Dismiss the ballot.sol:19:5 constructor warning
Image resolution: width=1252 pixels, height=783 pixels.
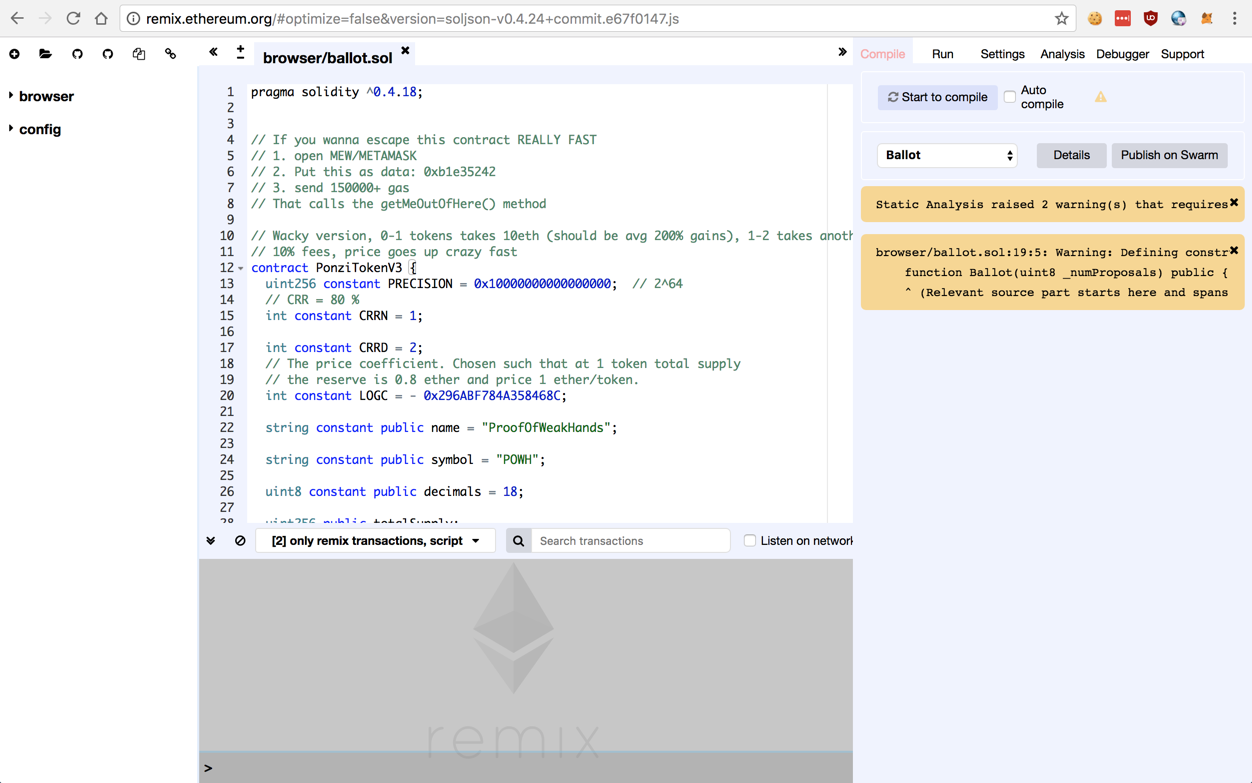coord(1234,250)
